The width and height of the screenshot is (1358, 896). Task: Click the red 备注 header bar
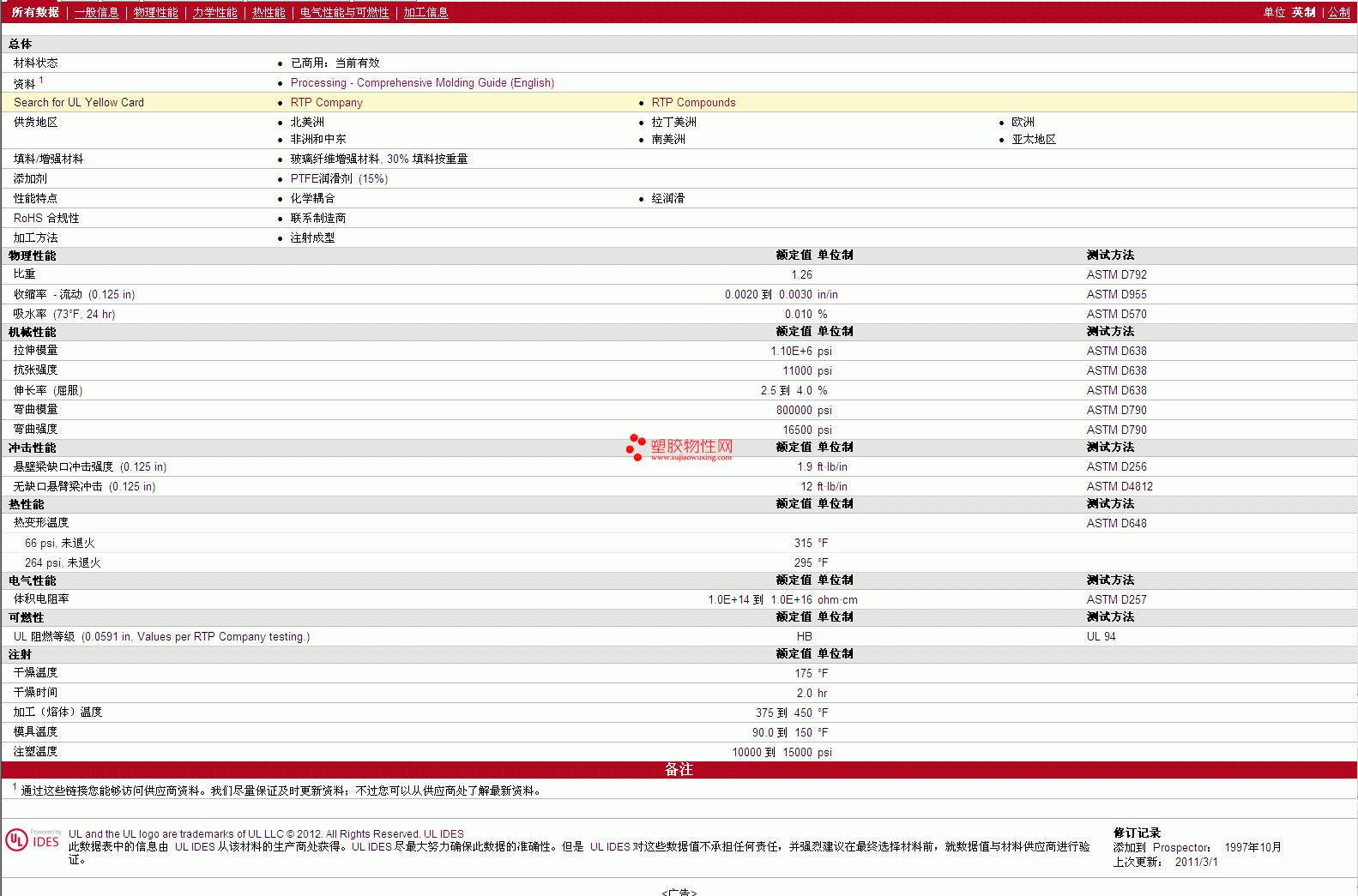679,769
